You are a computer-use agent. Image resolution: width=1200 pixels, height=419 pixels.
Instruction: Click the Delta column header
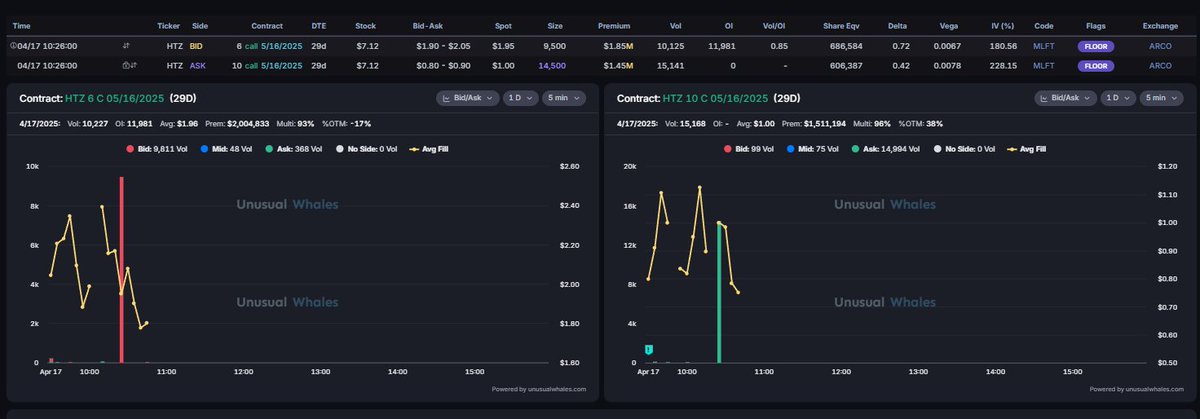tap(896, 25)
